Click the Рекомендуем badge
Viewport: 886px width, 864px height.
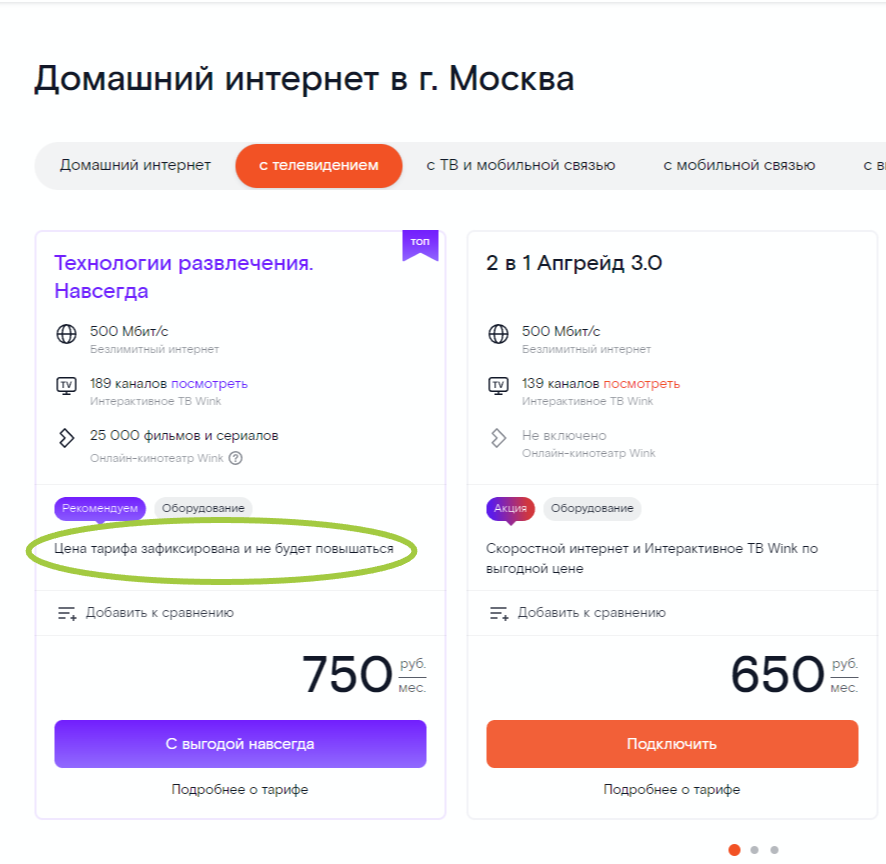(x=100, y=508)
